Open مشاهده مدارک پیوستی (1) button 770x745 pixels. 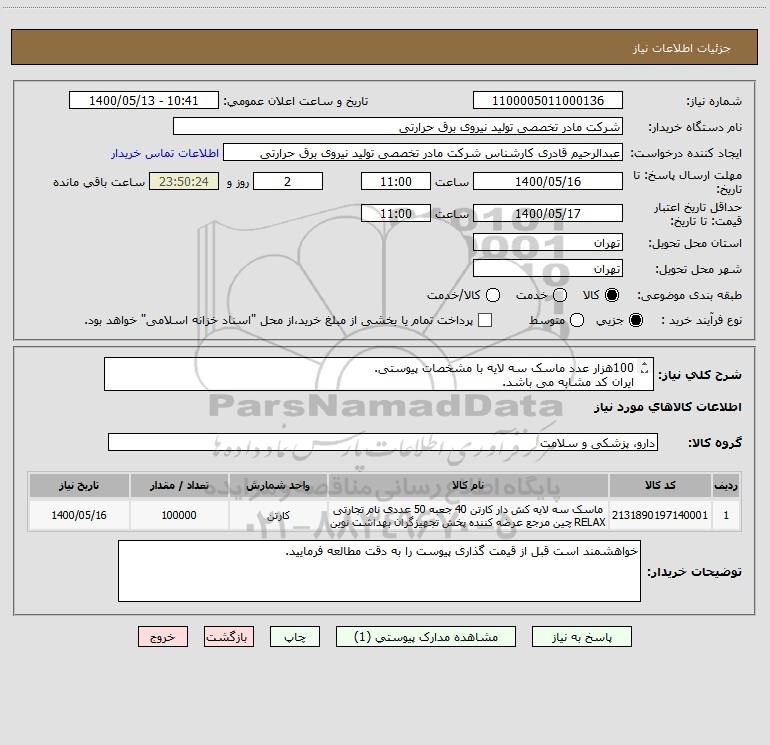coord(425,636)
